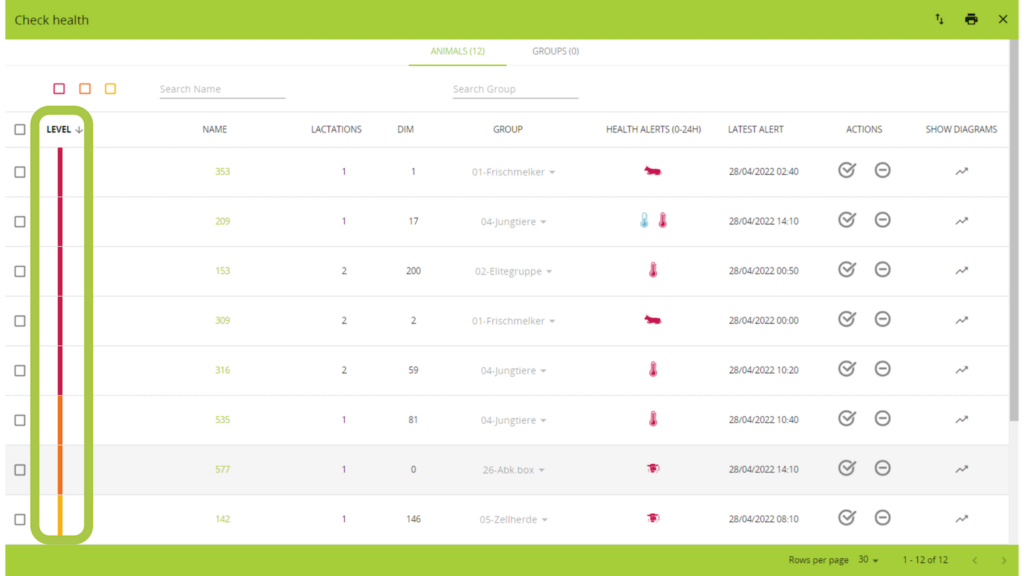The height and width of the screenshot is (576, 1024).
Task: Click the Search Group field
Action: pyautogui.click(x=515, y=89)
